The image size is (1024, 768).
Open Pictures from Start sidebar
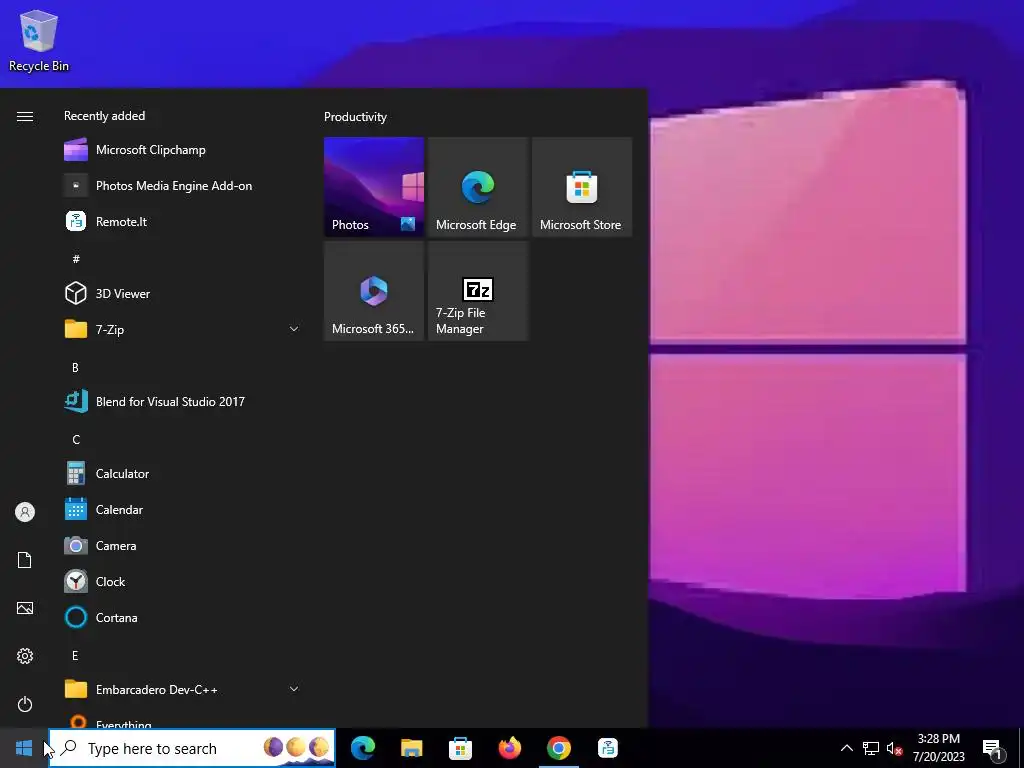click(x=25, y=608)
